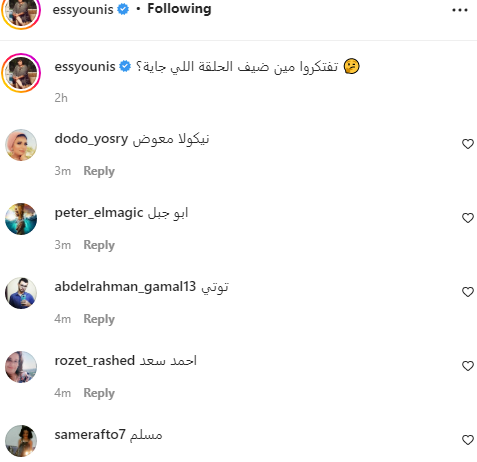Like peter_elmagic's comment with the heart
The width and height of the screenshot is (477, 462).
pos(468,218)
